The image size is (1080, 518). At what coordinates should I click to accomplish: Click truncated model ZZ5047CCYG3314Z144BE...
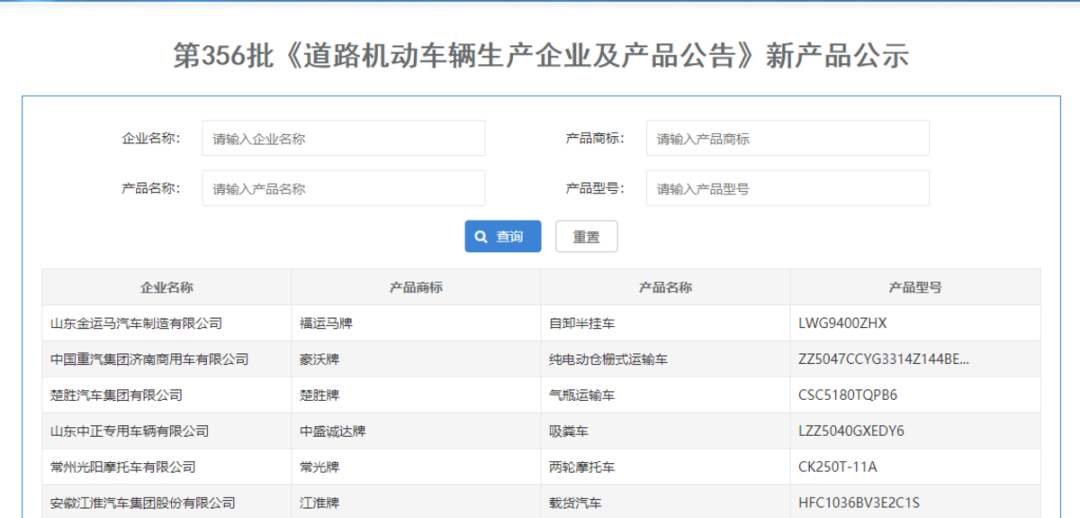pos(884,359)
